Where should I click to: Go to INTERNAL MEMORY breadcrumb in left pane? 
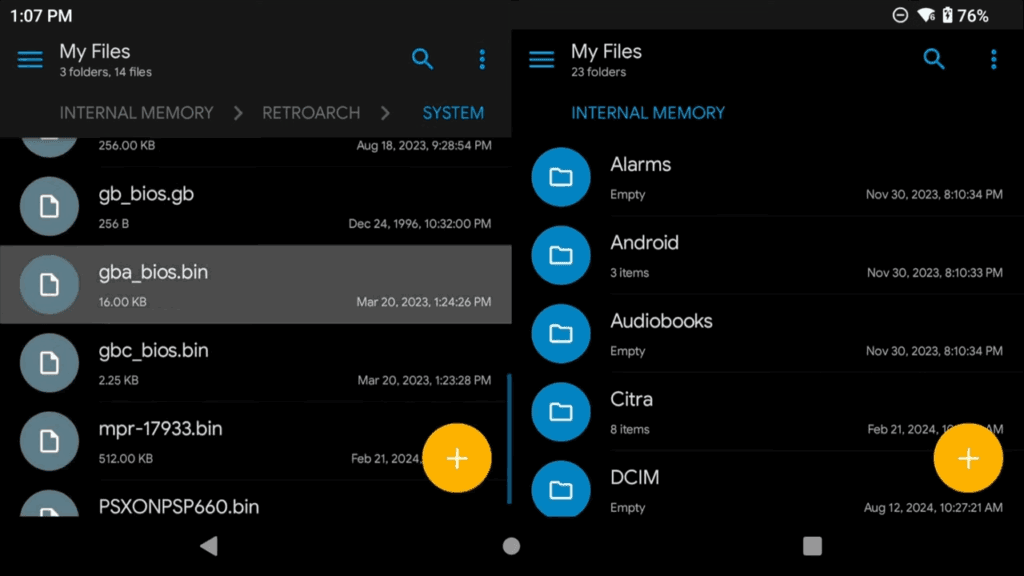(x=137, y=113)
